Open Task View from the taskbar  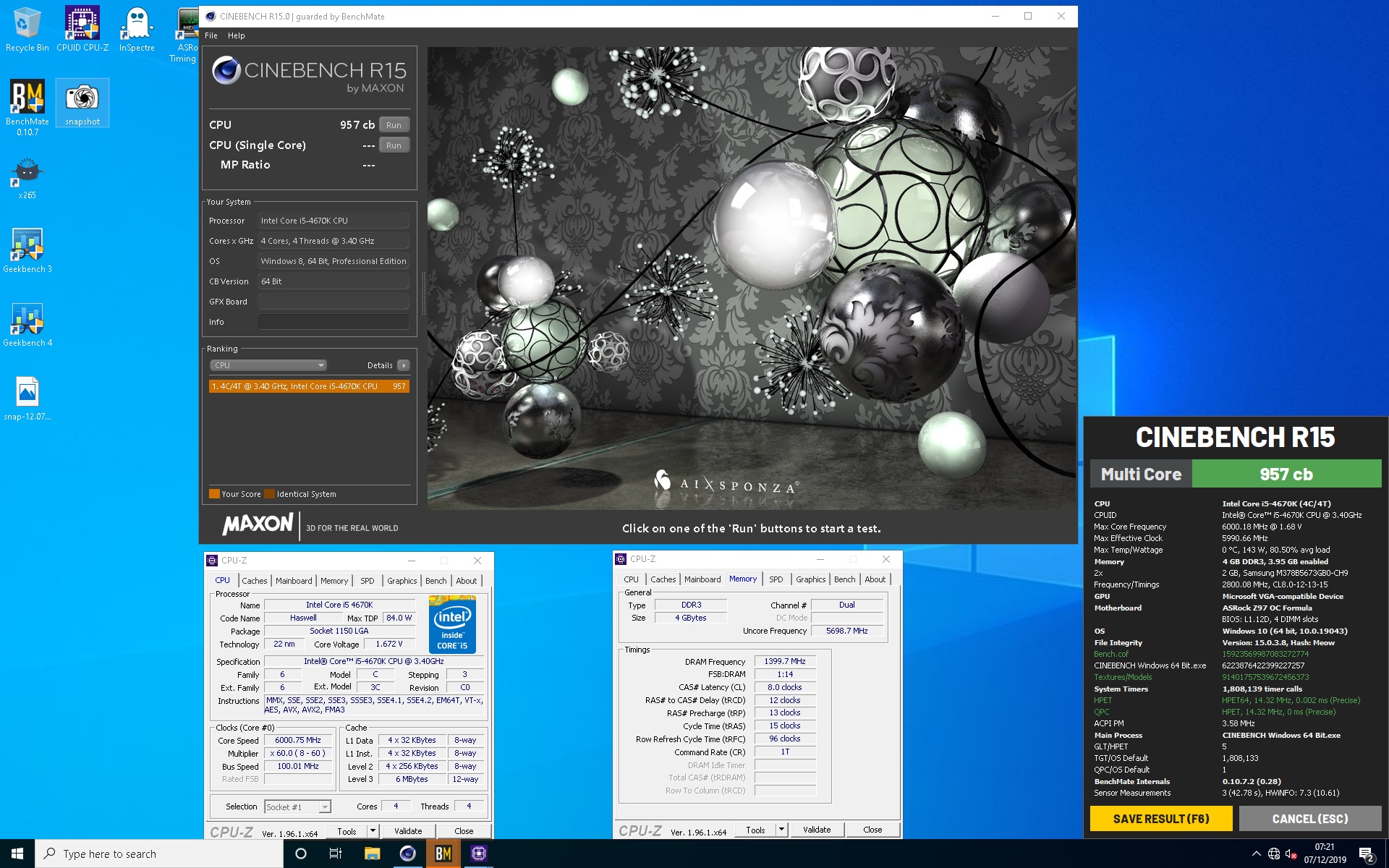[336, 854]
